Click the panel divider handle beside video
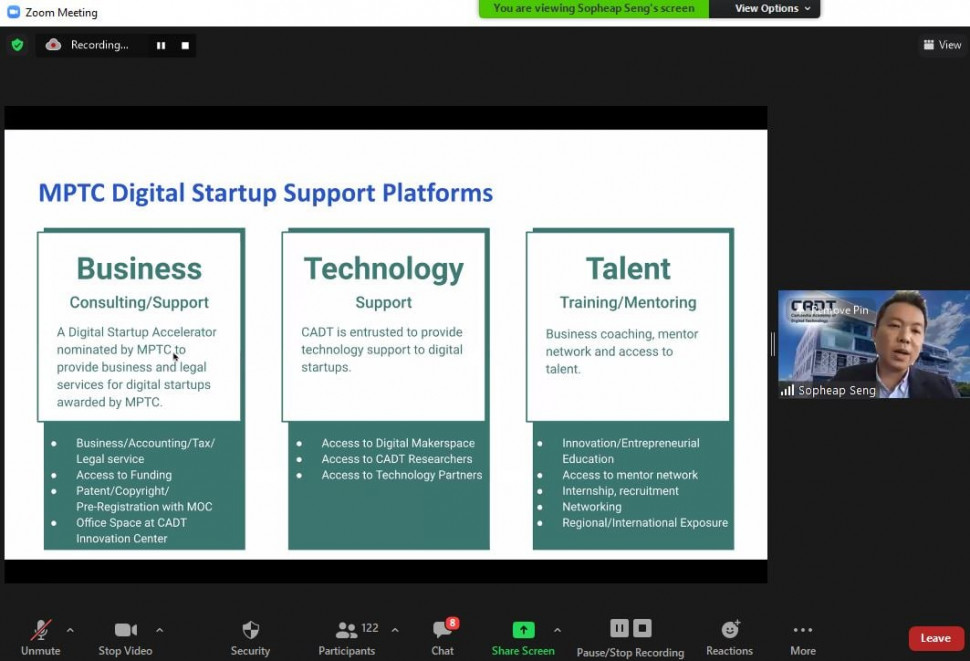Screen dimensions: 970x661 (773, 344)
